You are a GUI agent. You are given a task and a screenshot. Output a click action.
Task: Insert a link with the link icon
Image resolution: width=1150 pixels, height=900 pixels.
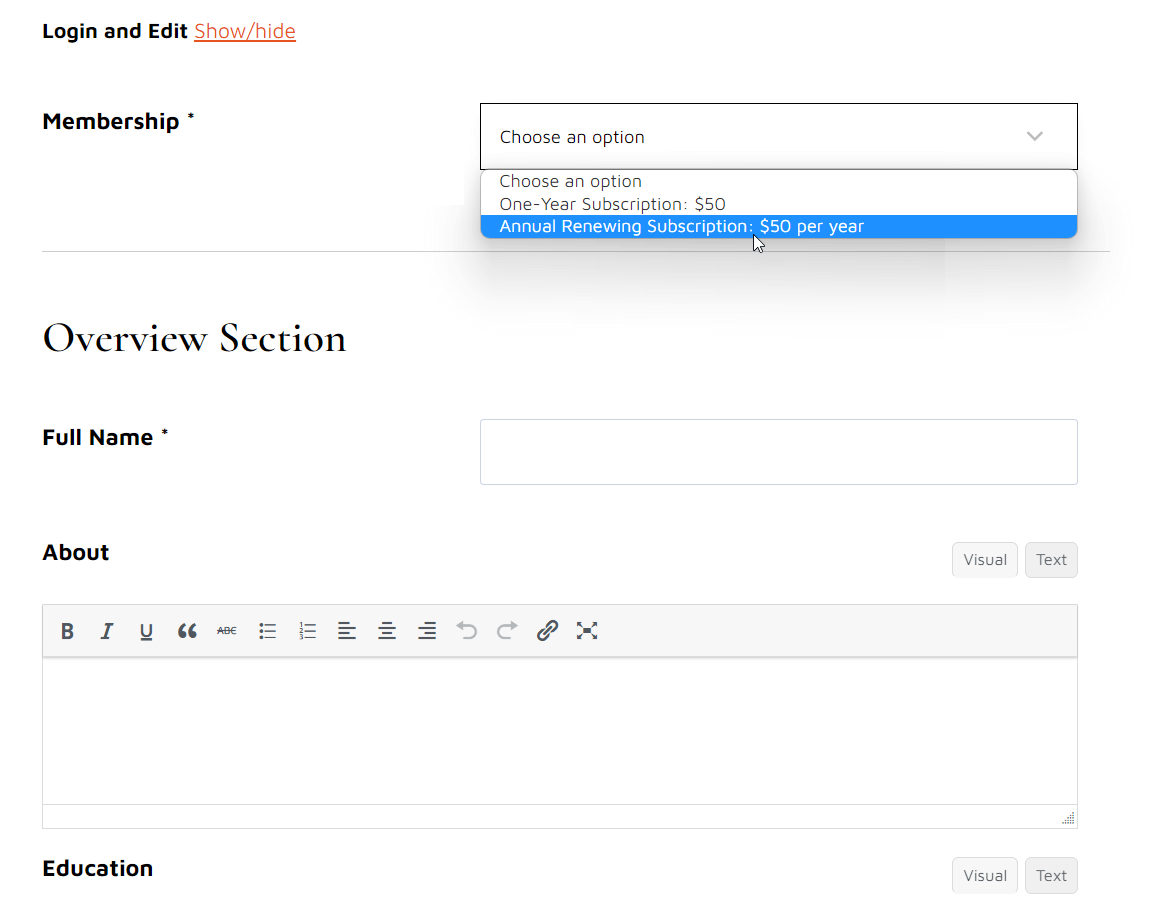pyautogui.click(x=547, y=631)
